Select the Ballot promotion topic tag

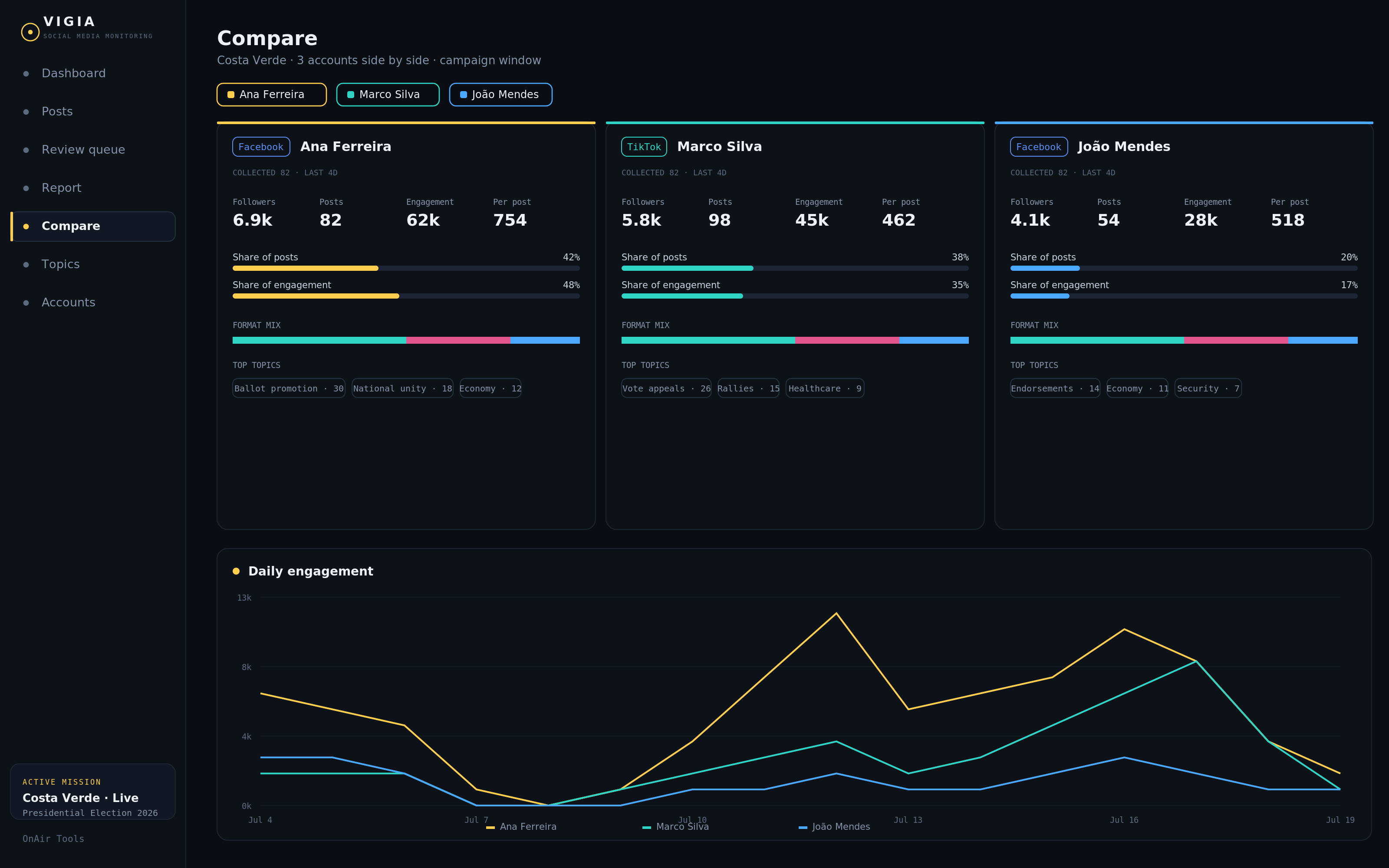pyautogui.click(x=289, y=389)
